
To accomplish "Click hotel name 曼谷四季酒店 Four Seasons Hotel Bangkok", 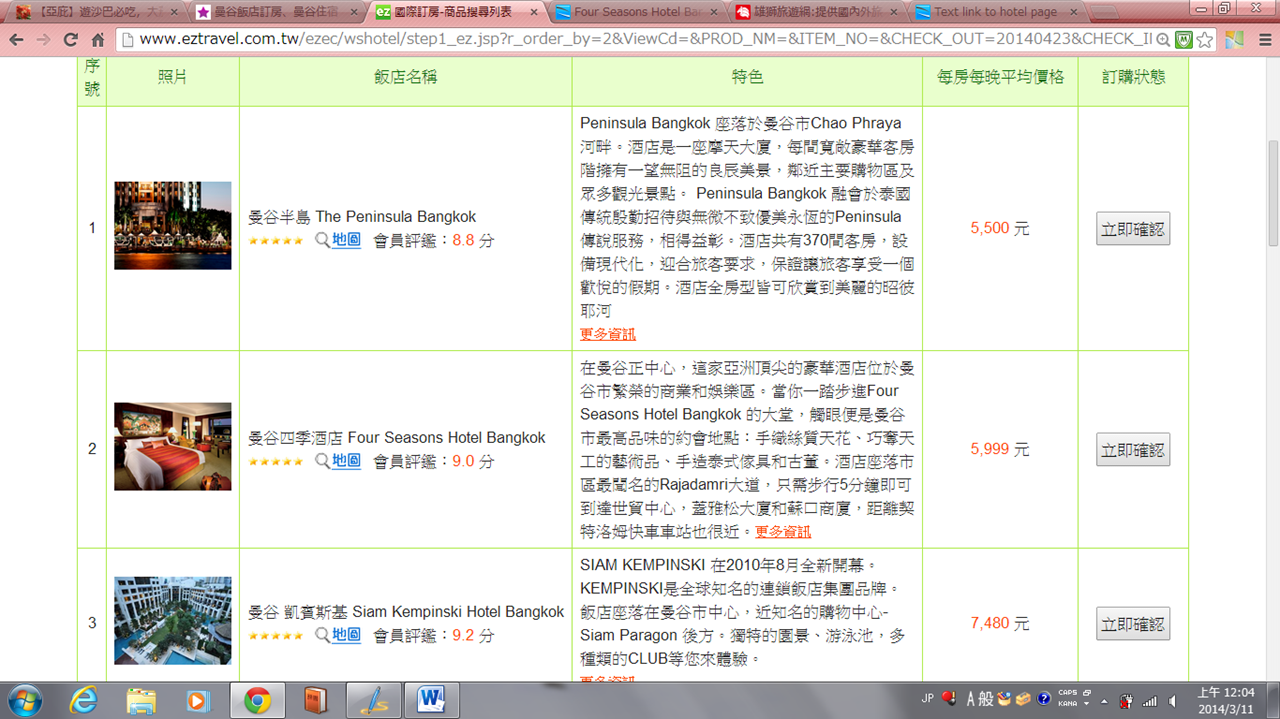I will pos(397,438).
